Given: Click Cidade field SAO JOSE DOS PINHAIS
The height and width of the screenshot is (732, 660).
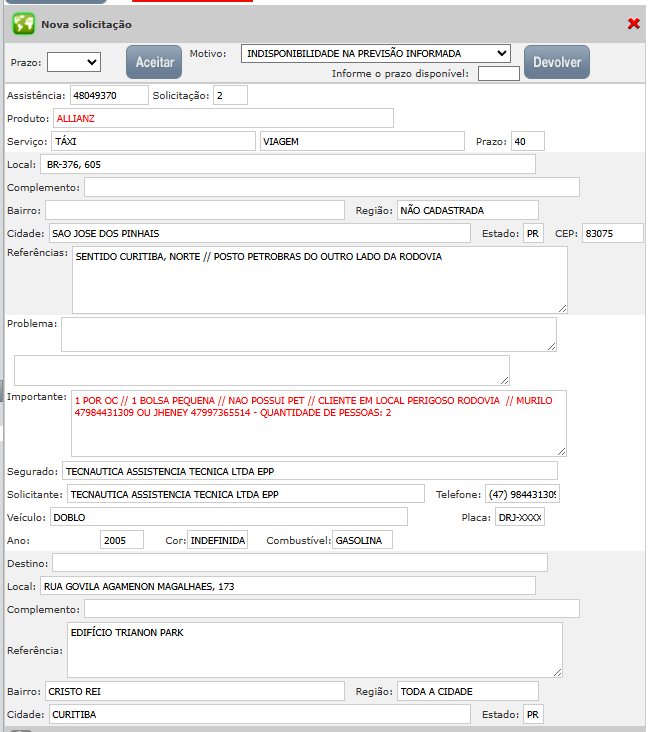Looking at the screenshot, I should (260, 233).
